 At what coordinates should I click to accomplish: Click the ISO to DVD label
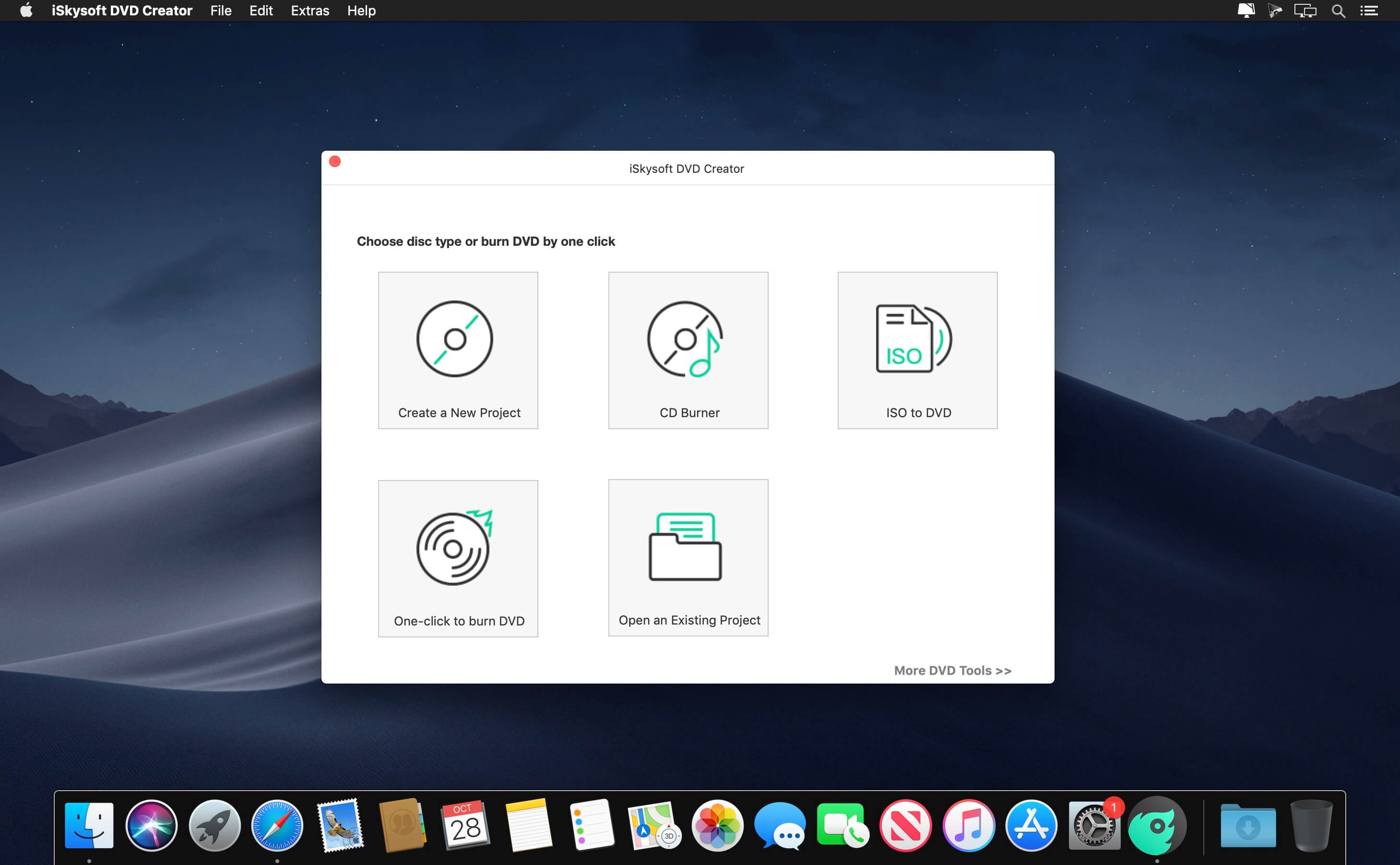coord(919,412)
